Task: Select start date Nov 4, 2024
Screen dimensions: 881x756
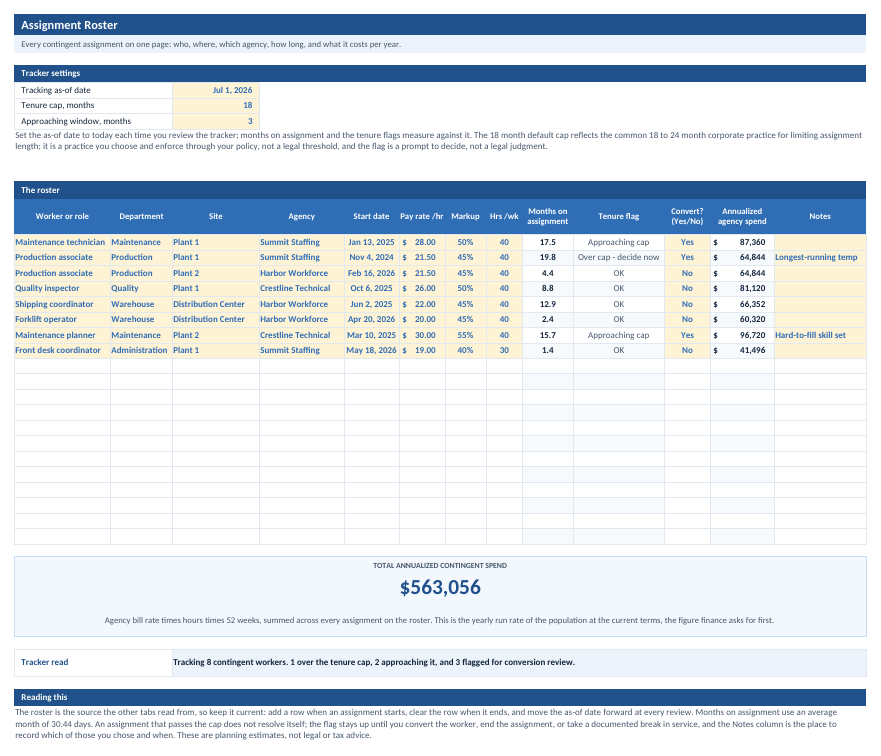Action: [371, 257]
